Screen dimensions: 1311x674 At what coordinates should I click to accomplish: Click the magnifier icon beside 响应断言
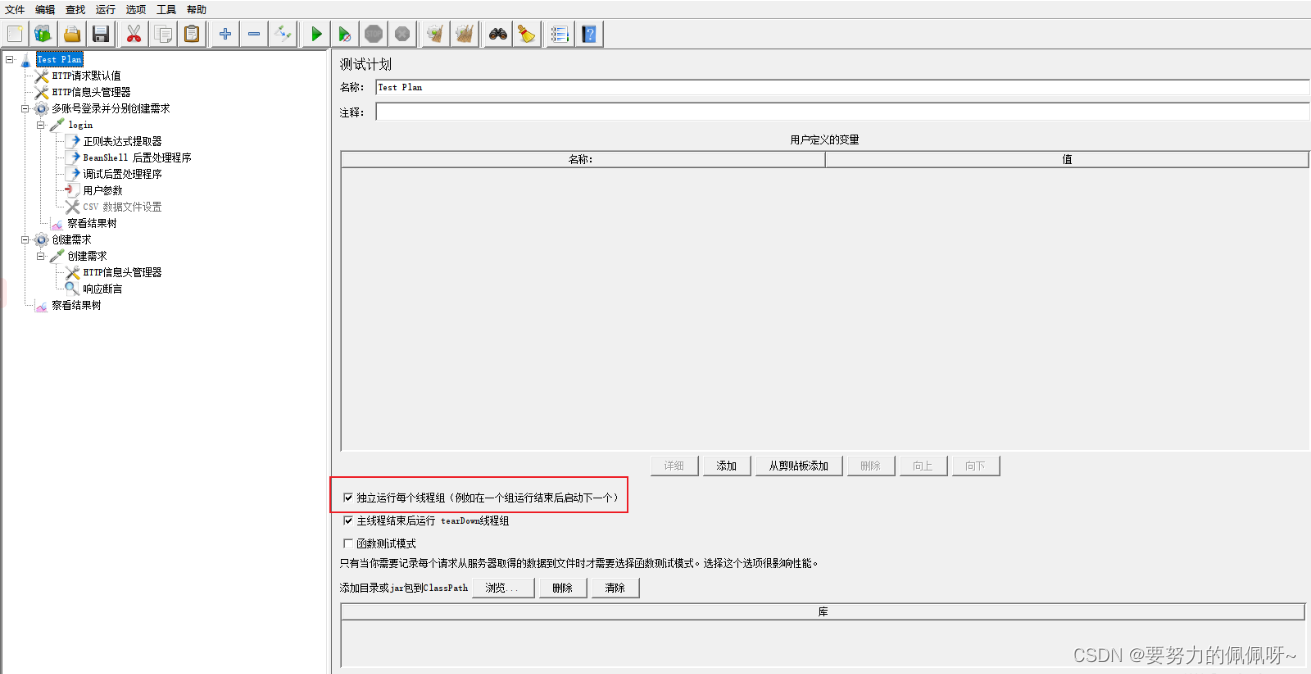[72, 289]
